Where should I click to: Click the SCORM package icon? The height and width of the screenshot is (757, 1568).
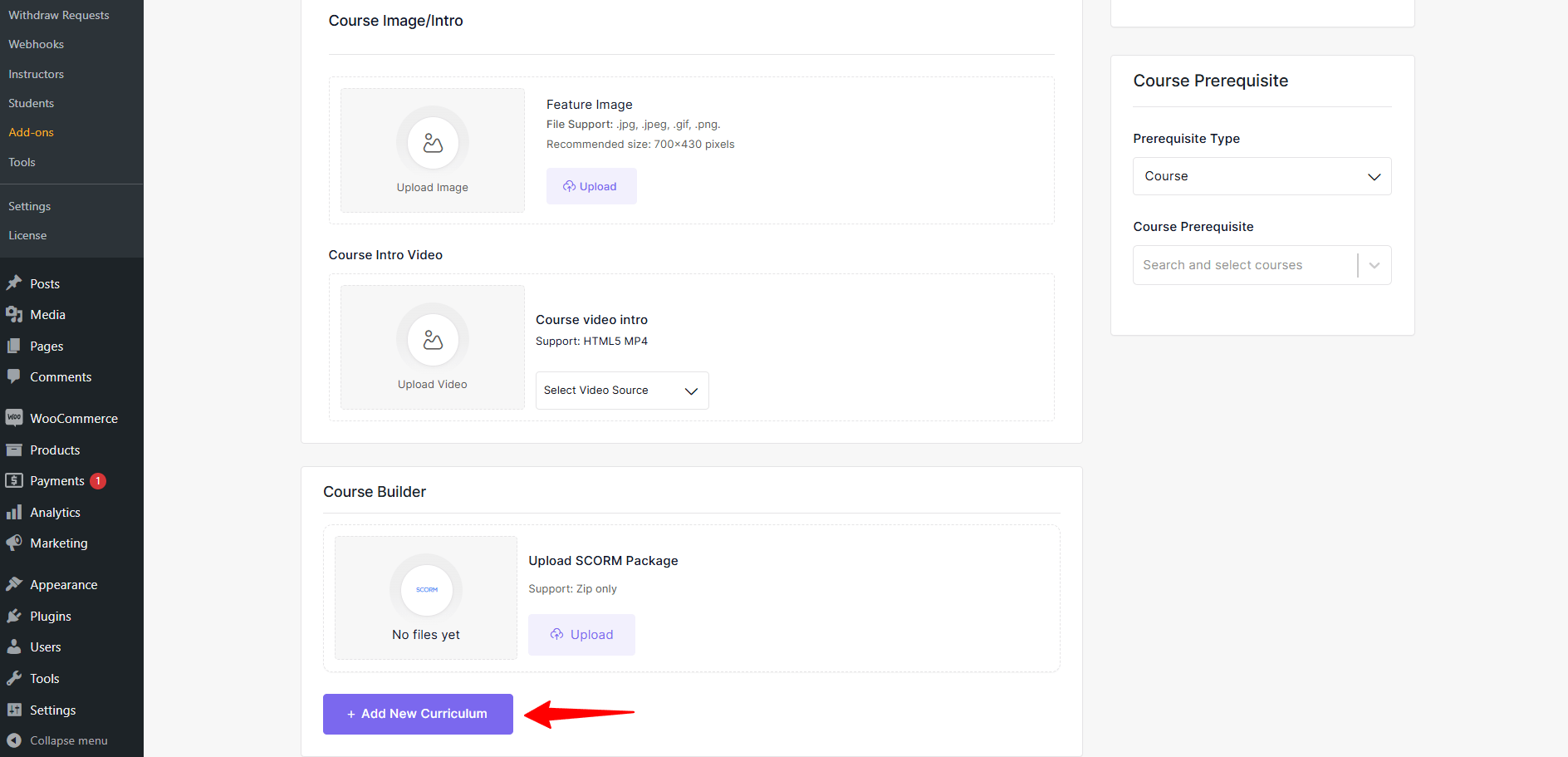[x=426, y=590]
